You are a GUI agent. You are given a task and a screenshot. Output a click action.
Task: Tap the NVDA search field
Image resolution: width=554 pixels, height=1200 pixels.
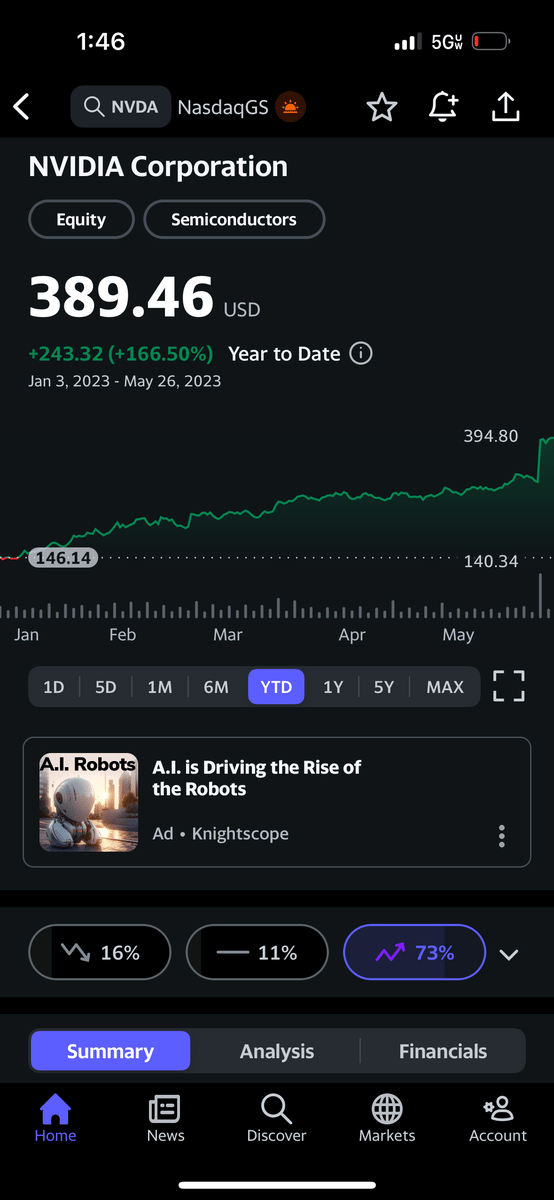pos(120,107)
